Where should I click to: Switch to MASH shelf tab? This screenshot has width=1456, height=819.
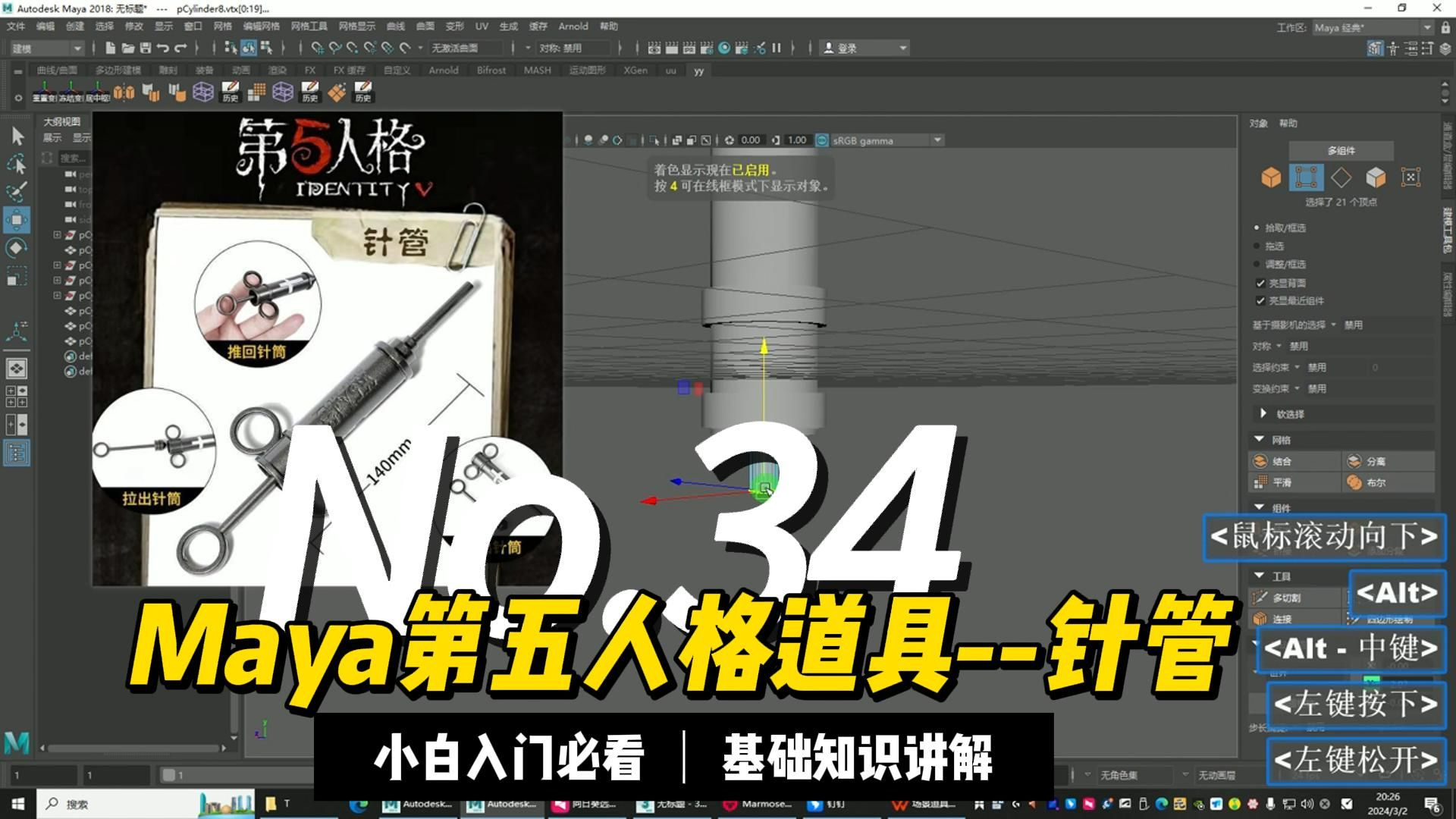tap(538, 70)
